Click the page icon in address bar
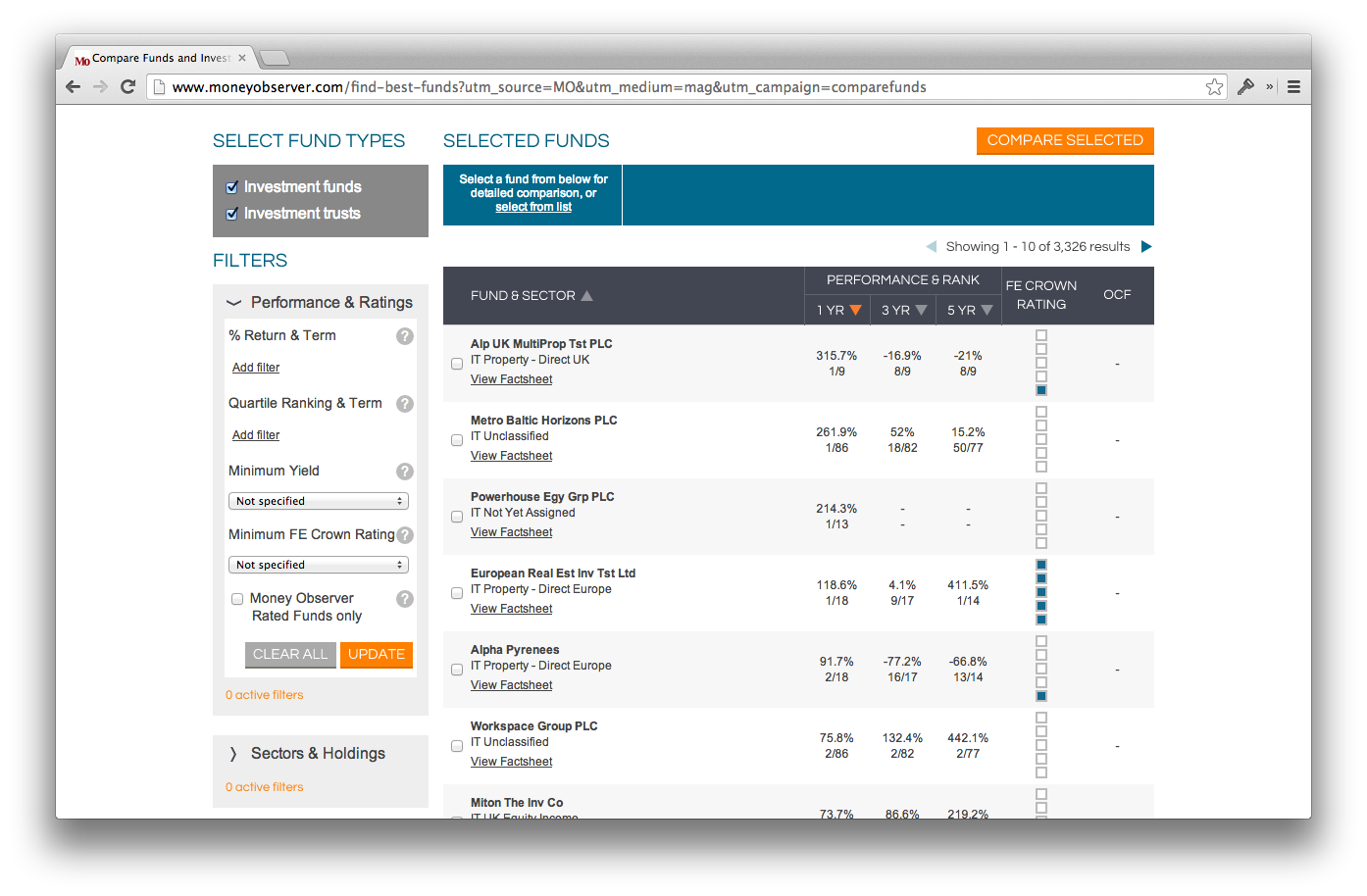The width and height of the screenshot is (1367, 896). (x=159, y=86)
